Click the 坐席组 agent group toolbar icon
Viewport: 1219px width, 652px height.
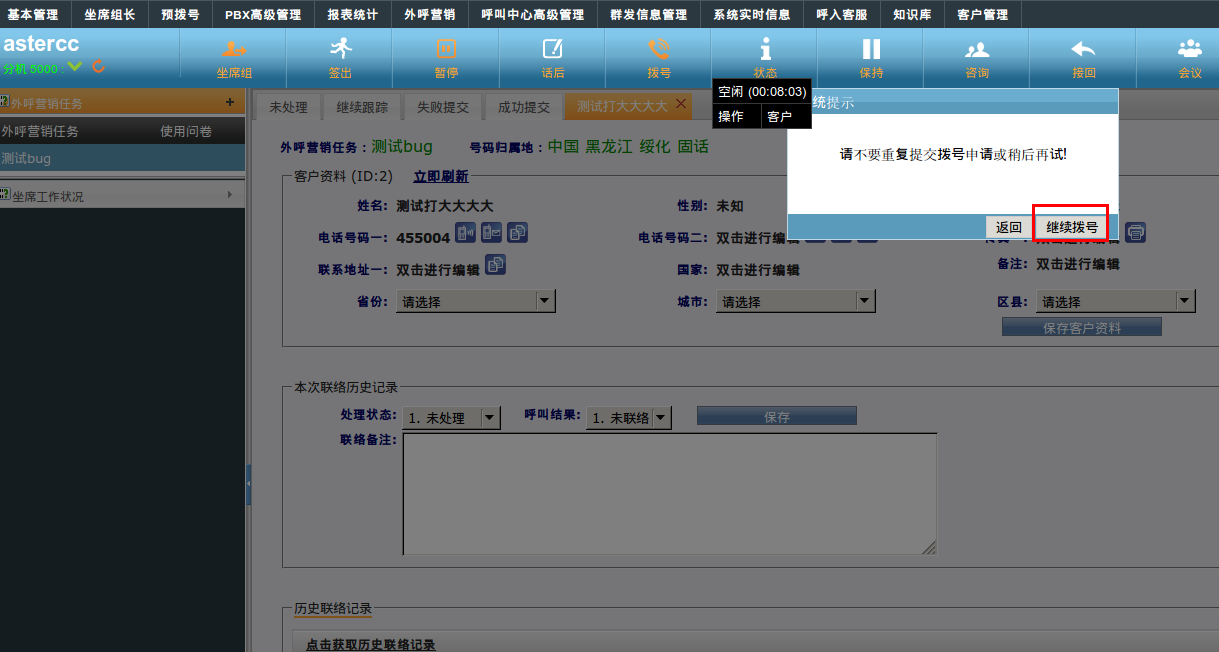click(x=234, y=49)
